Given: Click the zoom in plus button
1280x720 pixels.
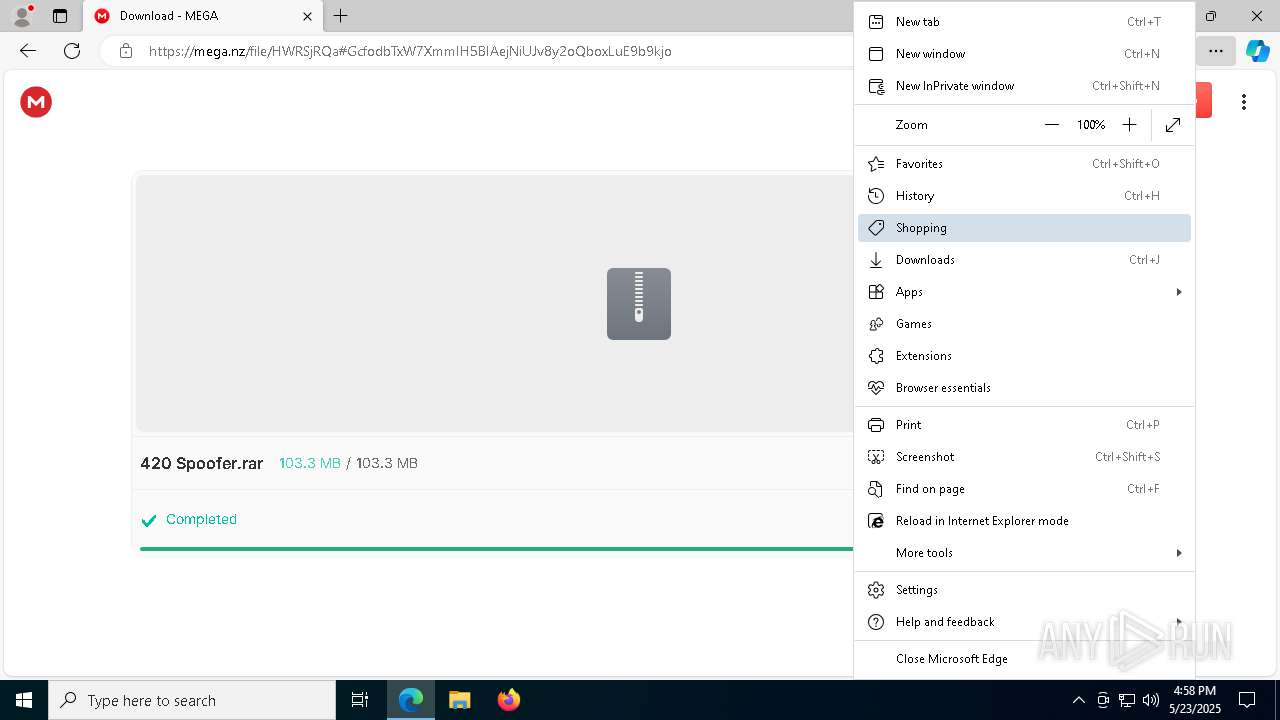Looking at the screenshot, I should coord(1129,125).
